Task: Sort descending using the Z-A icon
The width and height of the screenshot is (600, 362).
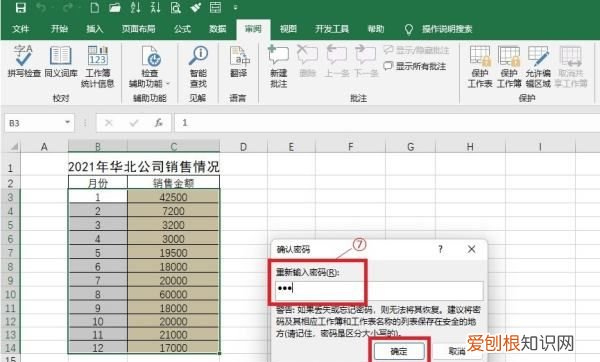Action: pyautogui.click(x=155, y=7)
